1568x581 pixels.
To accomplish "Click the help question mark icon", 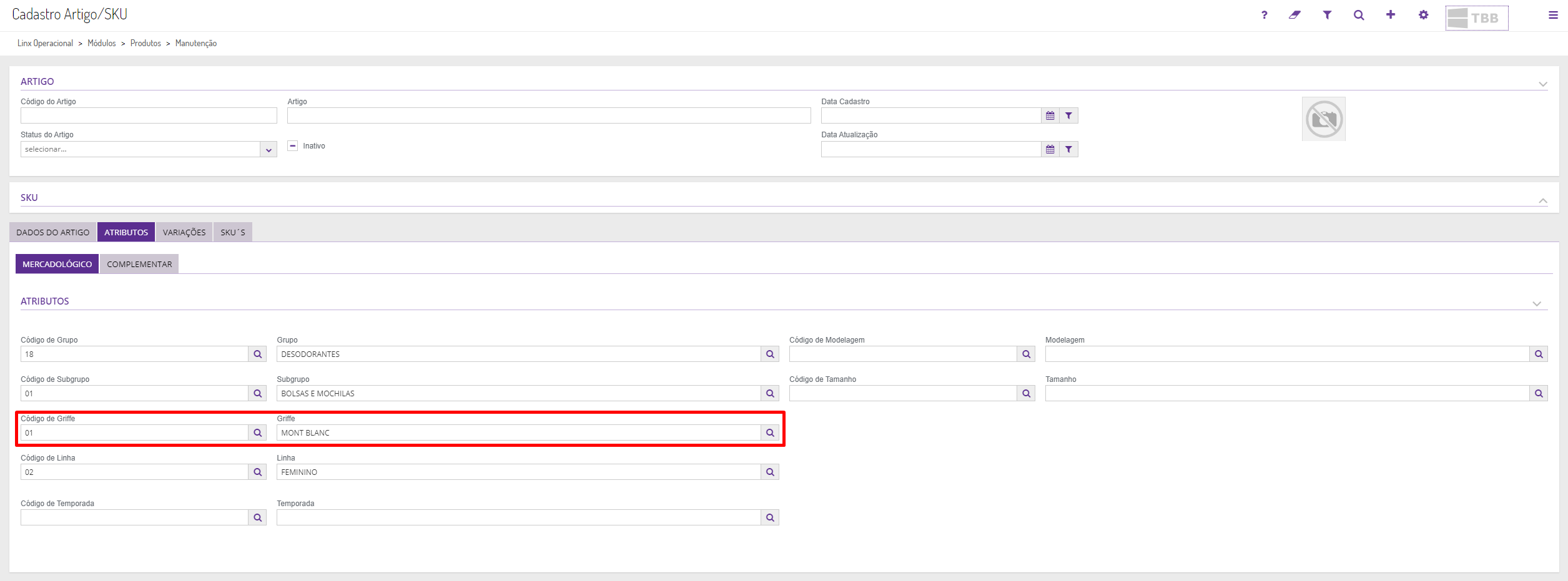I will pos(1264,15).
